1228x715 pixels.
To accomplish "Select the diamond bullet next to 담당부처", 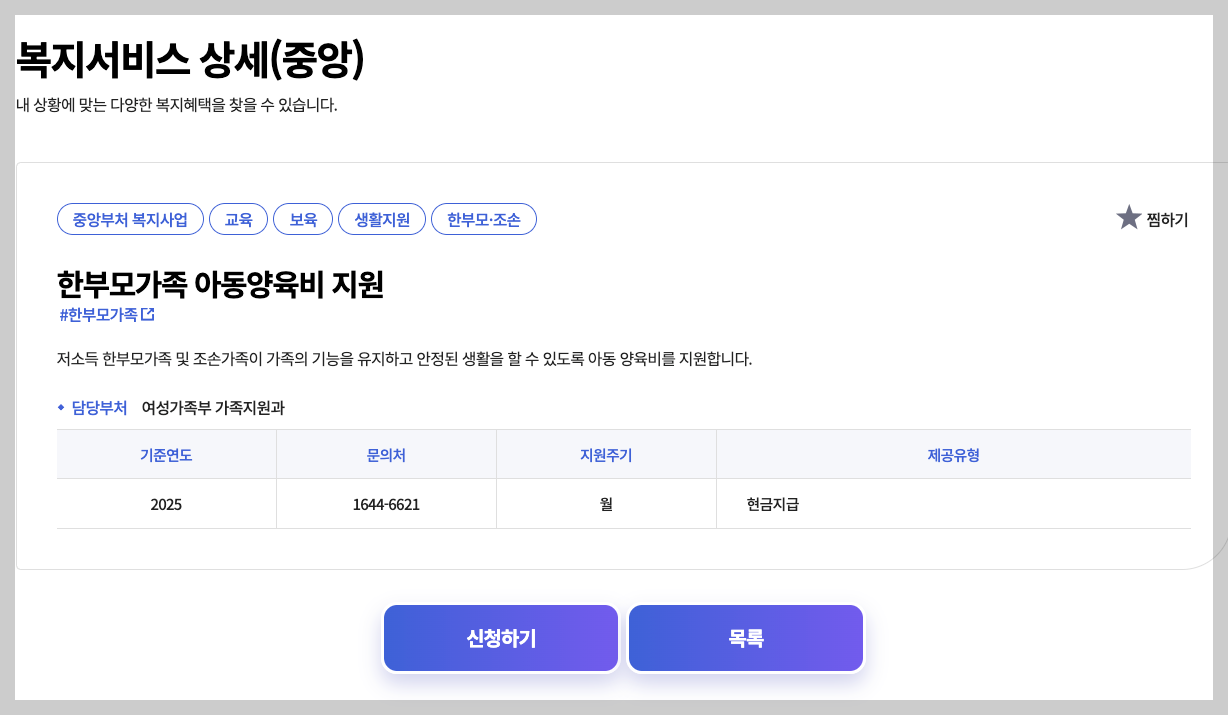I will [x=63, y=408].
